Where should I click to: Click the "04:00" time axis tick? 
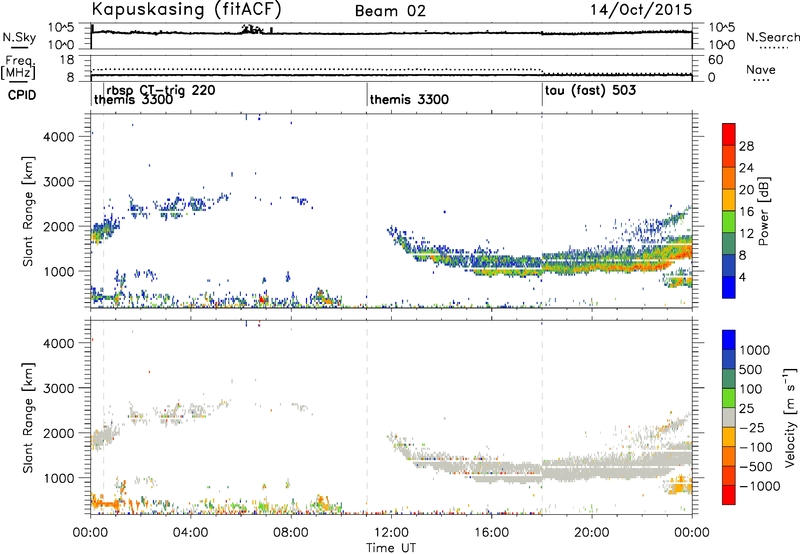191,533
